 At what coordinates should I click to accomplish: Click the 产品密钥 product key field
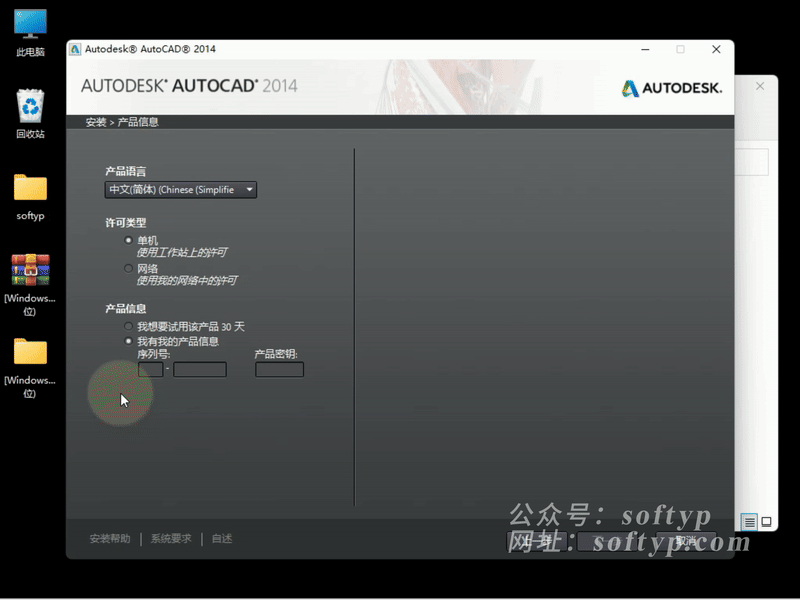[x=280, y=369]
